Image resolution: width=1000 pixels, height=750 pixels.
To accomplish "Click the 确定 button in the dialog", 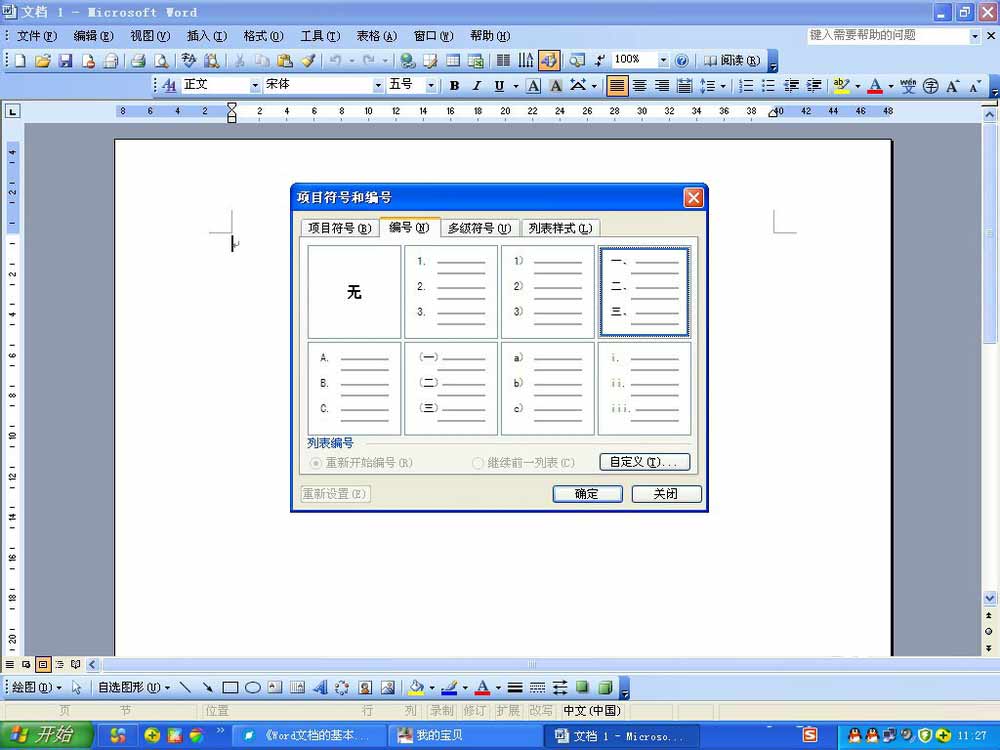I will point(587,494).
